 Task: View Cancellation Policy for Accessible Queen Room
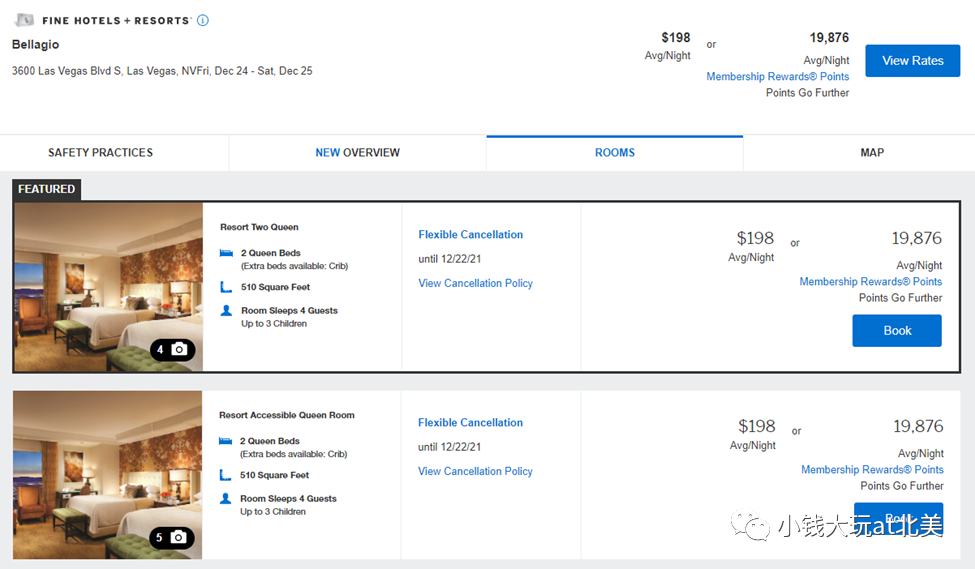click(475, 471)
